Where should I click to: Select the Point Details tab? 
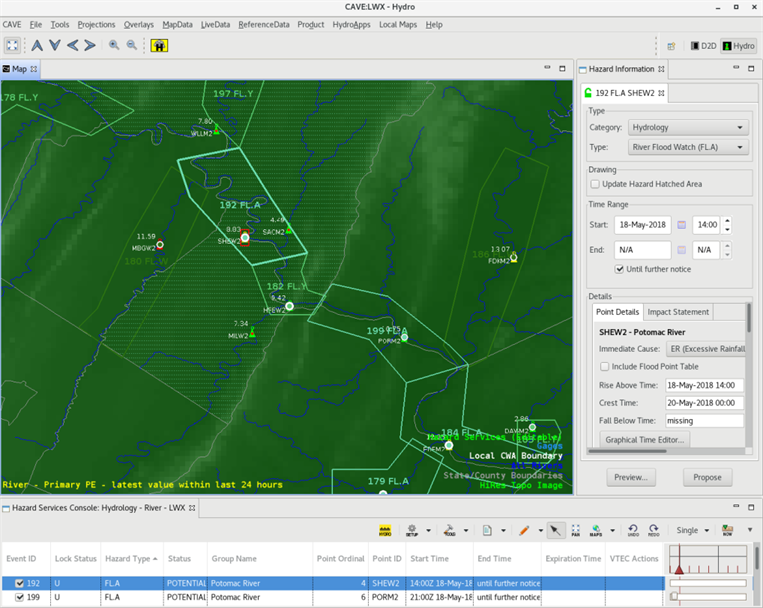point(618,312)
